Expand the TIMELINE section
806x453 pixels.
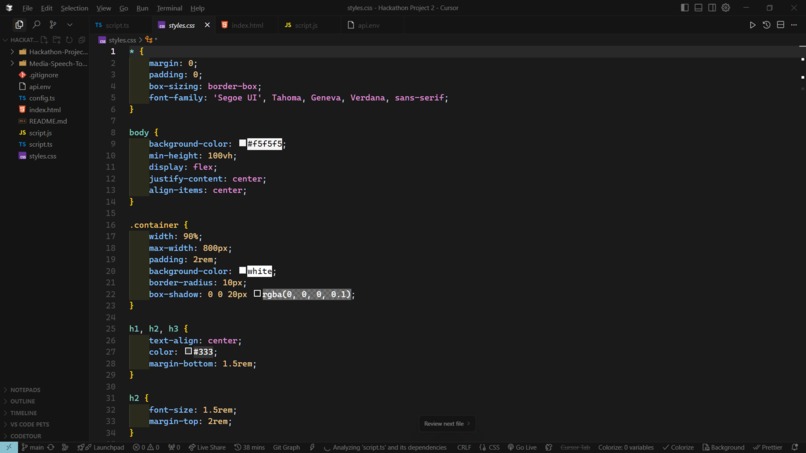pyautogui.click(x=23, y=413)
